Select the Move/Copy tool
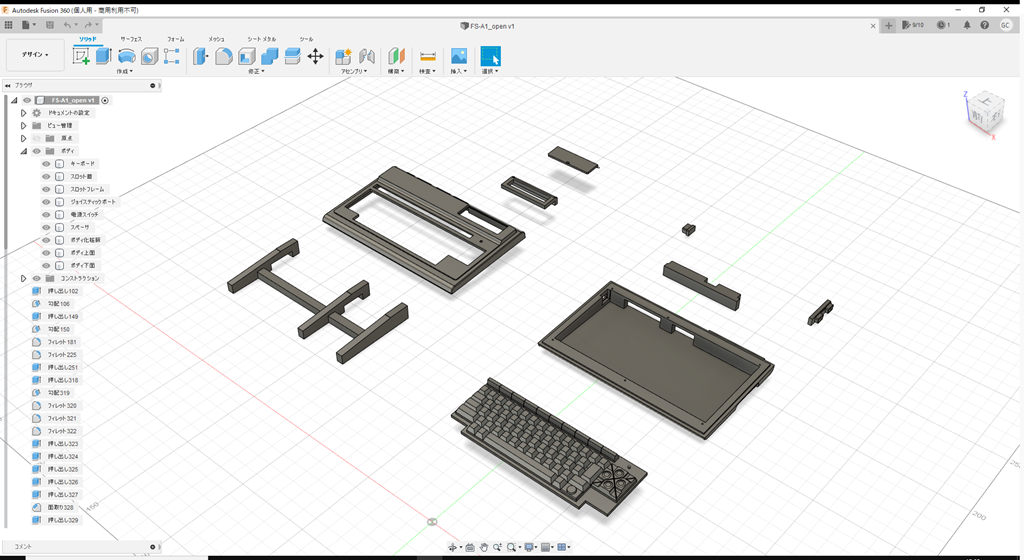Screen dimensions: 1024x560 tap(315, 57)
